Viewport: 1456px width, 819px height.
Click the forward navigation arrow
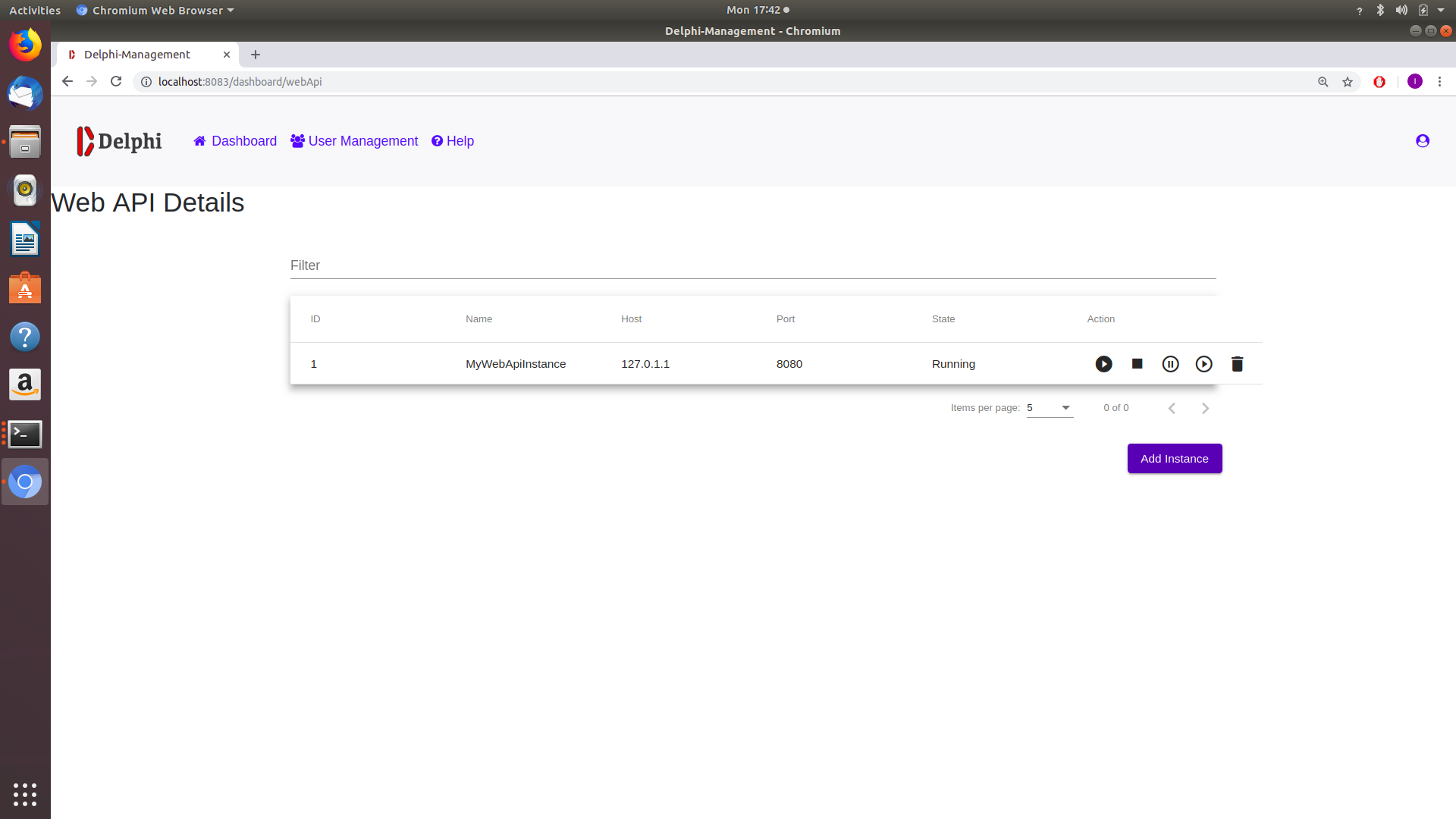coord(92,81)
